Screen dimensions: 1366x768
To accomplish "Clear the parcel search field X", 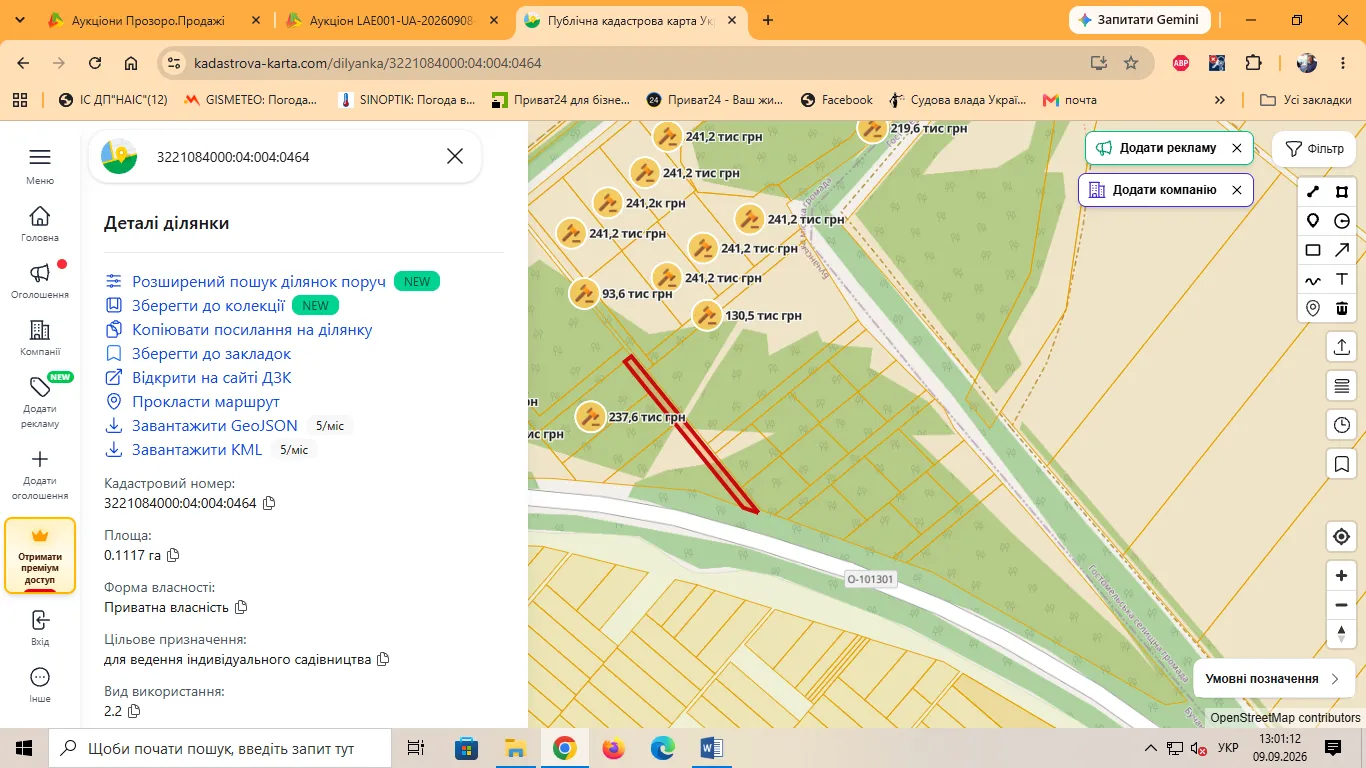I will [455, 156].
